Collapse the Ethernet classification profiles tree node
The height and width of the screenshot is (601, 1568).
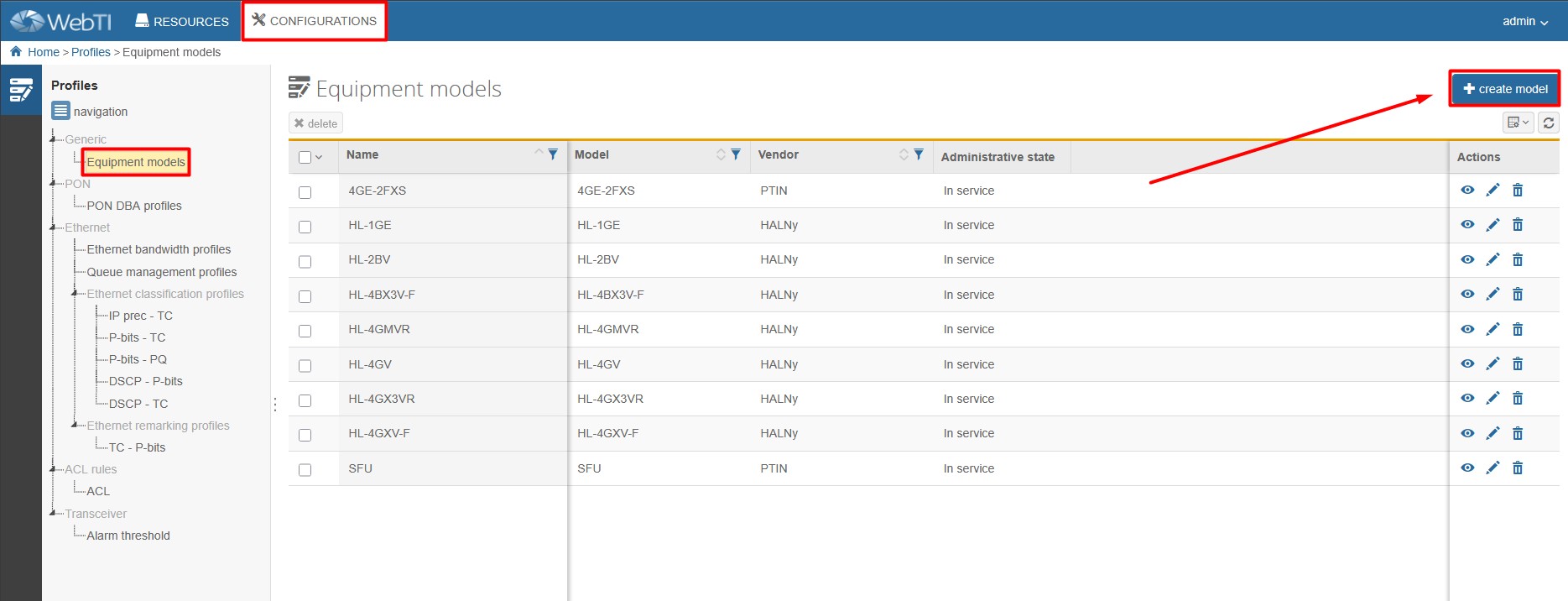76,294
